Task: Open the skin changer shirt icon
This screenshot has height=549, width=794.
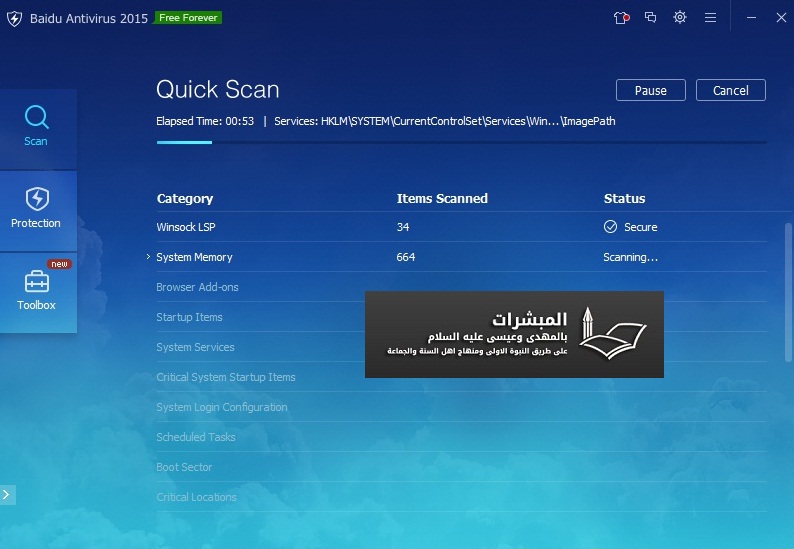Action: pos(621,17)
